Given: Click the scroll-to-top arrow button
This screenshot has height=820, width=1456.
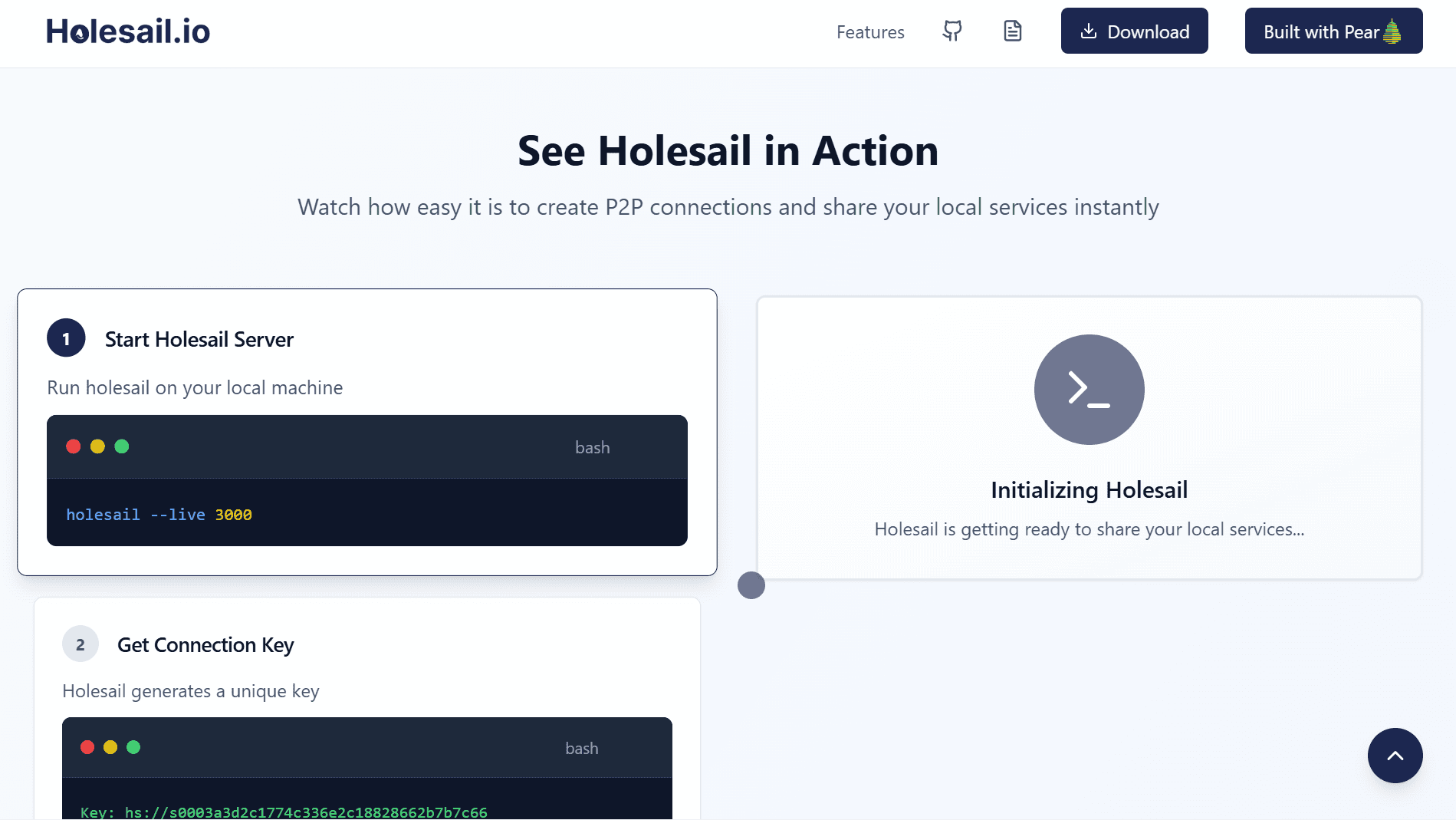Looking at the screenshot, I should [1395, 756].
